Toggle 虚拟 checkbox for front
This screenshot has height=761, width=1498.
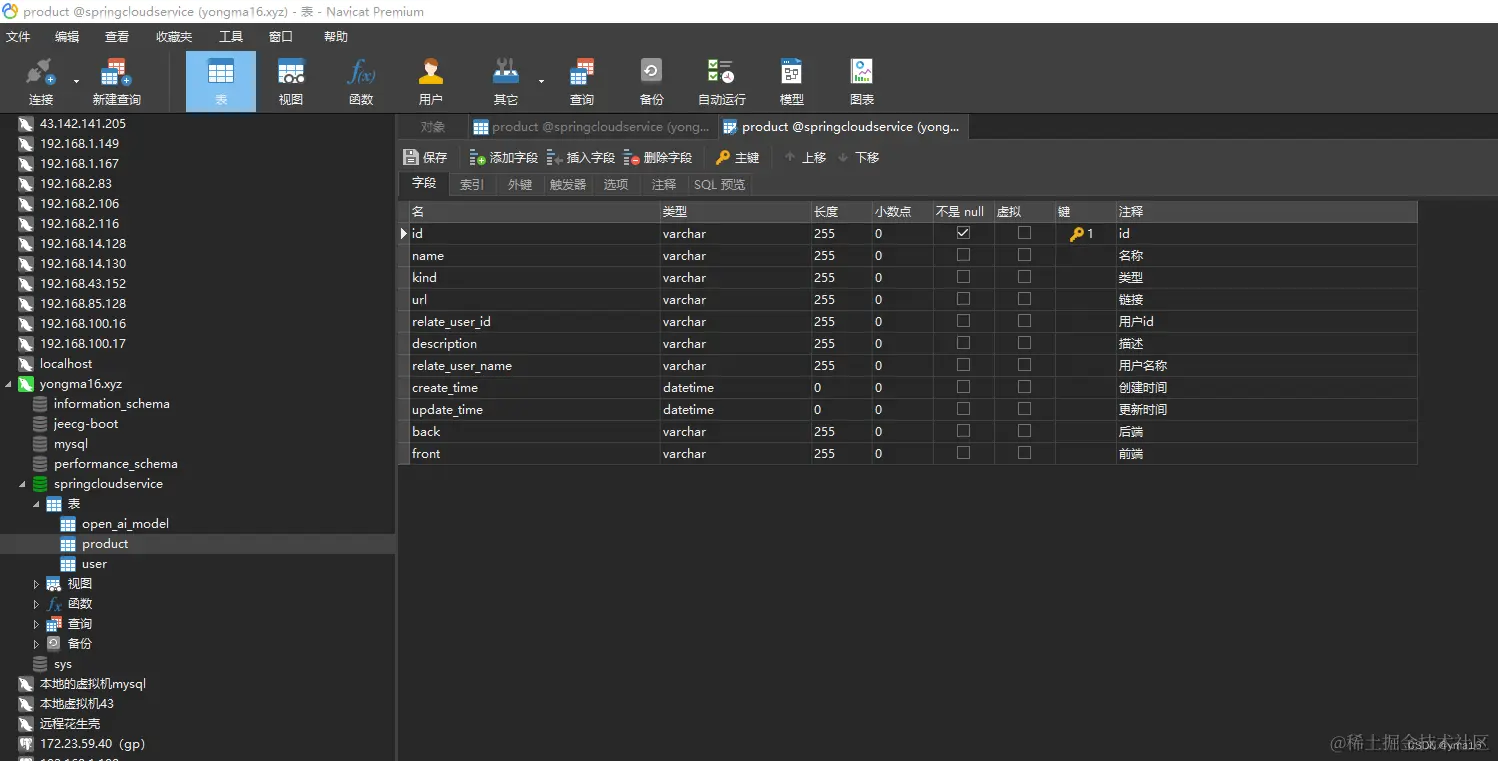click(x=1024, y=453)
